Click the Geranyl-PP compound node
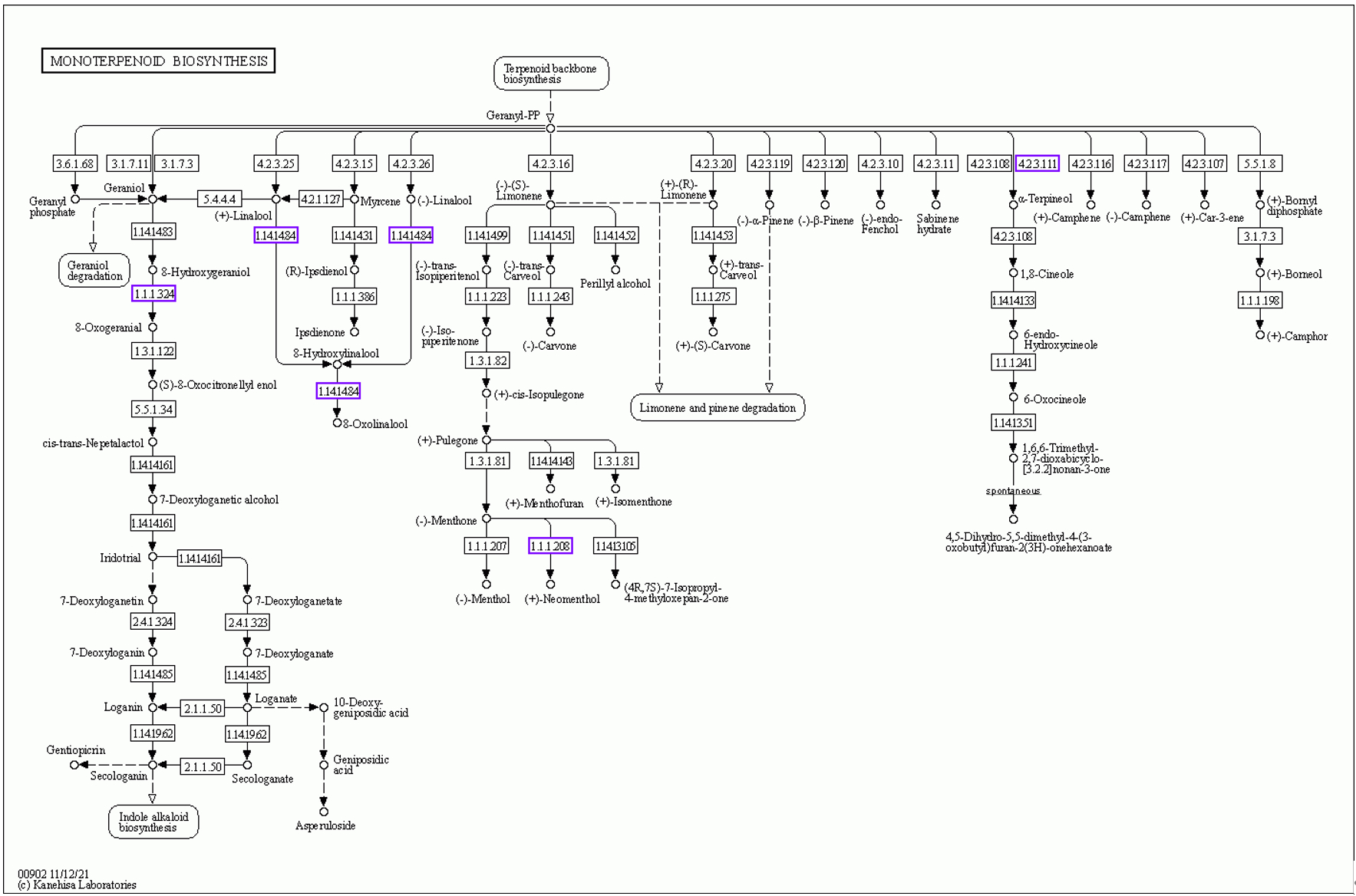The image size is (1356, 896). click(x=550, y=128)
